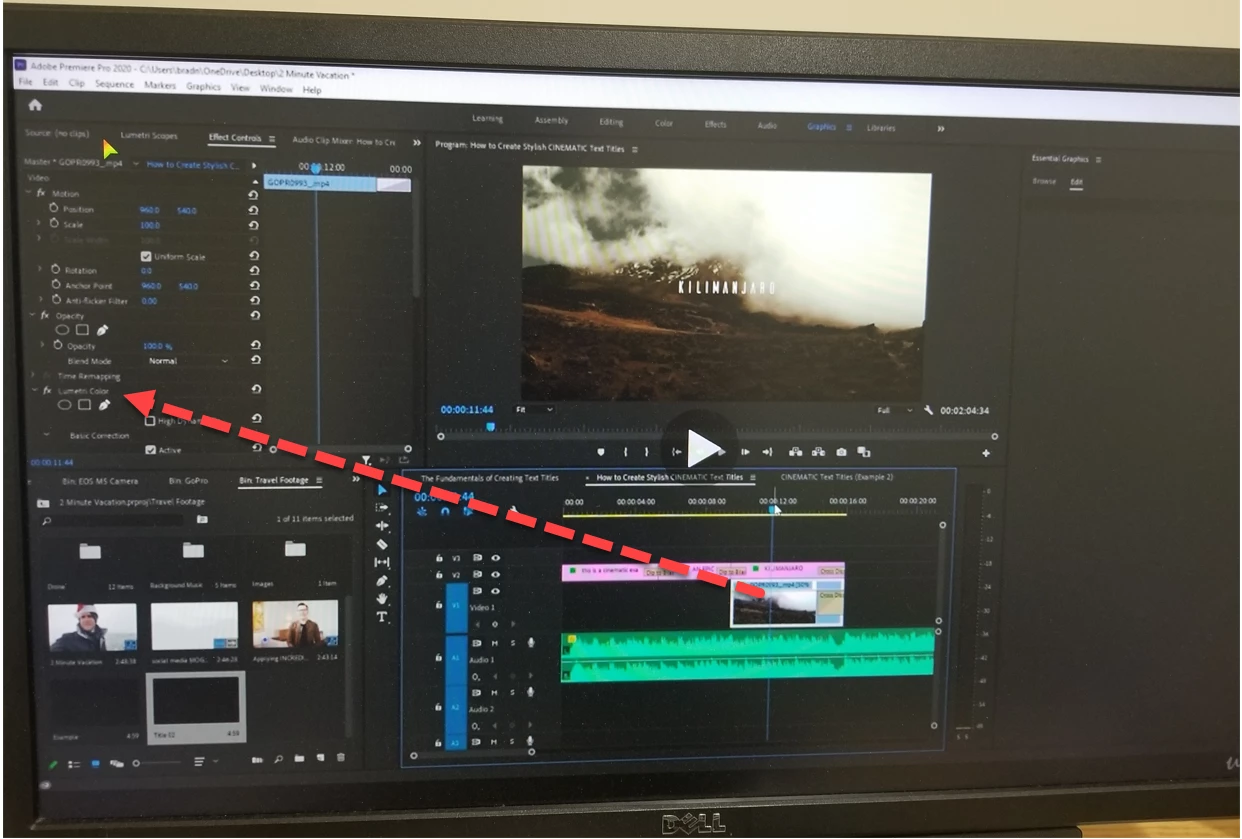Switch to the Lumetri Scopes tab
This screenshot has width=1242, height=839.
point(149,135)
